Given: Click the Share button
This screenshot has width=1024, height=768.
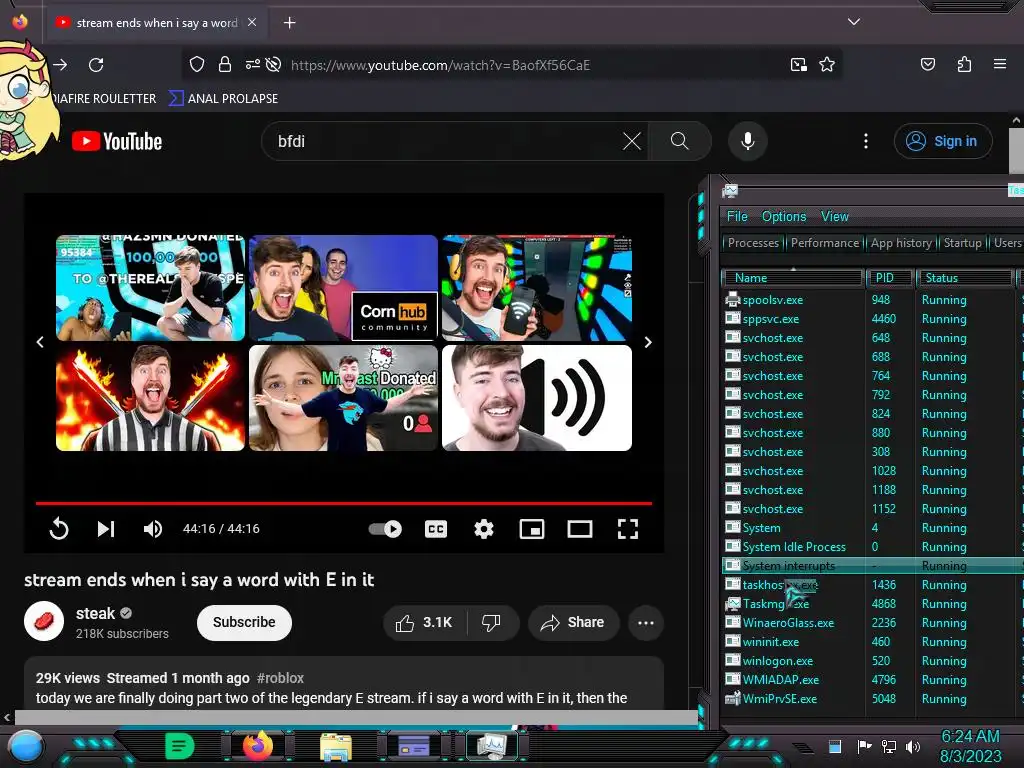Looking at the screenshot, I should (x=573, y=622).
